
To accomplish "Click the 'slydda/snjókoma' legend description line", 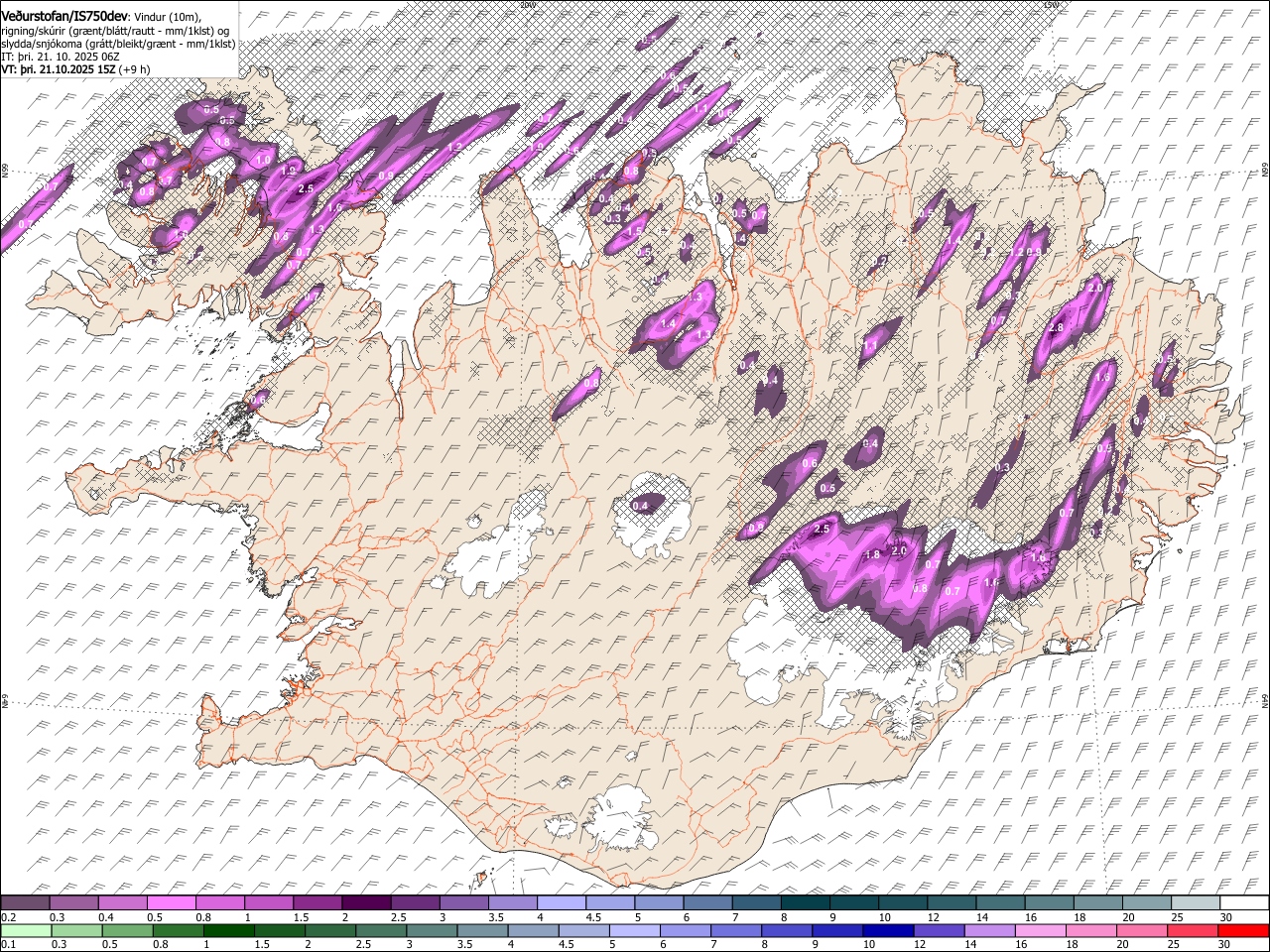I will pyautogui.click(x=118, y=44).
